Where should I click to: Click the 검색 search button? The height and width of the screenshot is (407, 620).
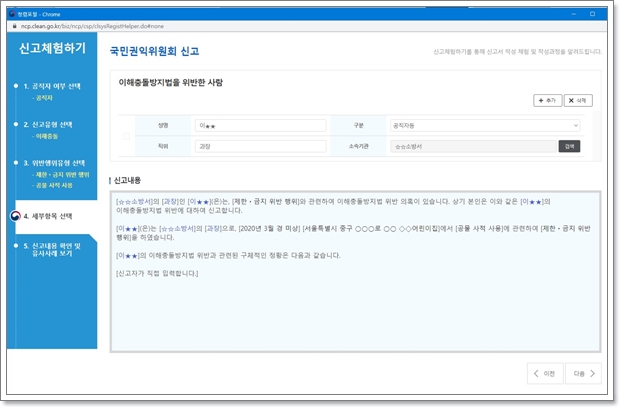click(x=569, y=146)
